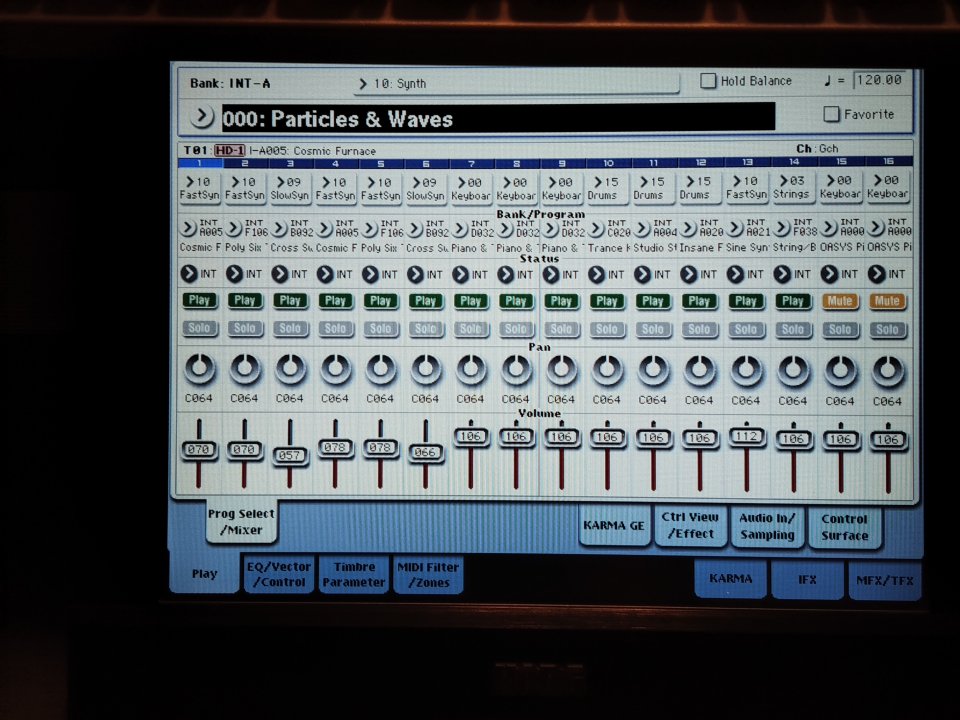The height and width of the screenshot is (720, 960).
Task: Click the pan knob for timbre 1
Action: click(199, 369)
